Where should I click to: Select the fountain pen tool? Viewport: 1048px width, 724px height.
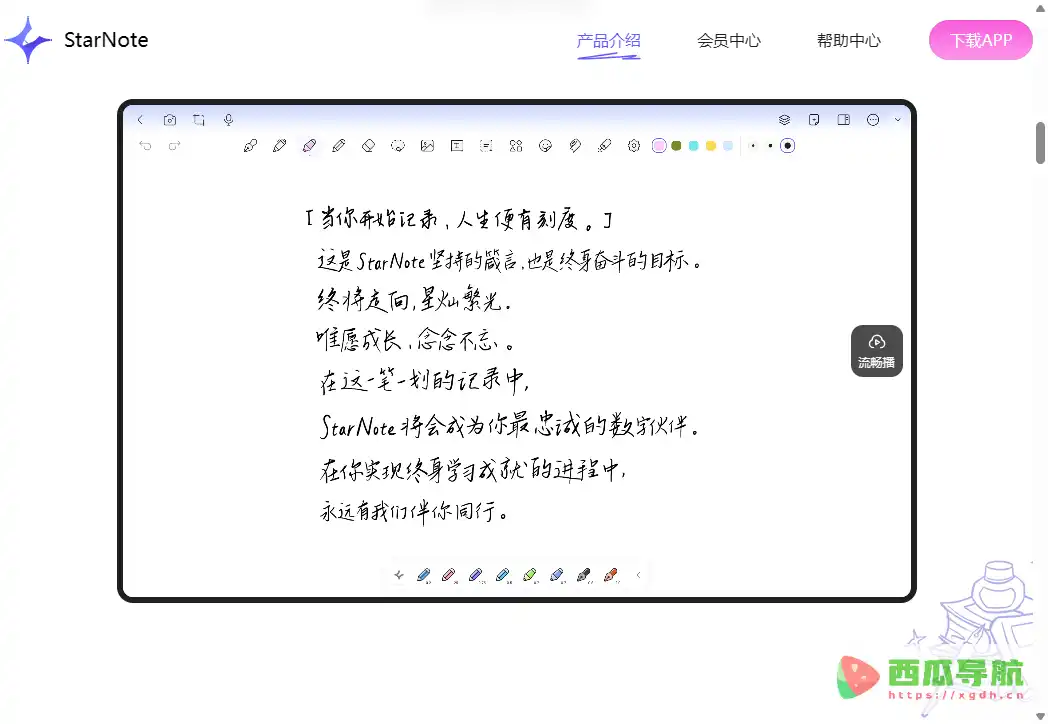(251, 146)
